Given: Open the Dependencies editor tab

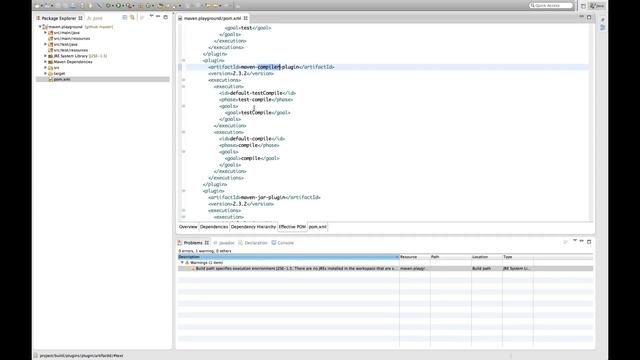Looking at the screenshot, I should [x=214, y=227].
